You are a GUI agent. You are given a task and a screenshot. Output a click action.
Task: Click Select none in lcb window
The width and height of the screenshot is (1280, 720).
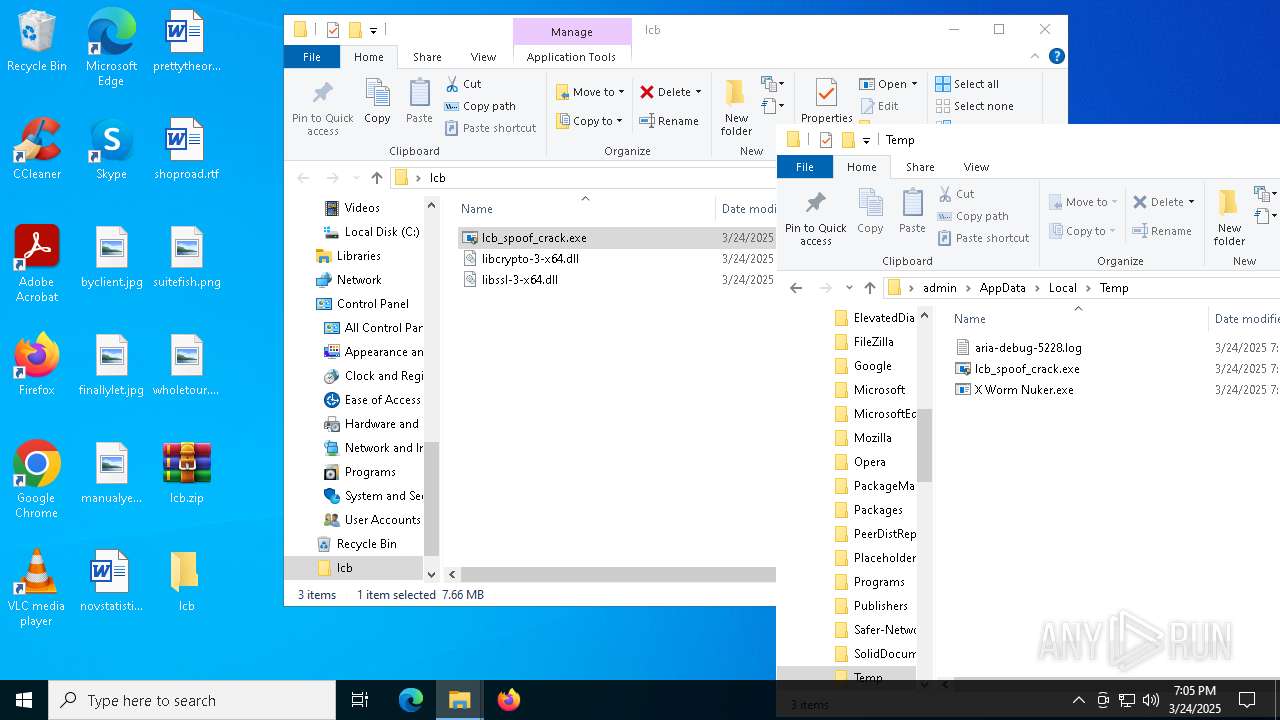[974, 106]
